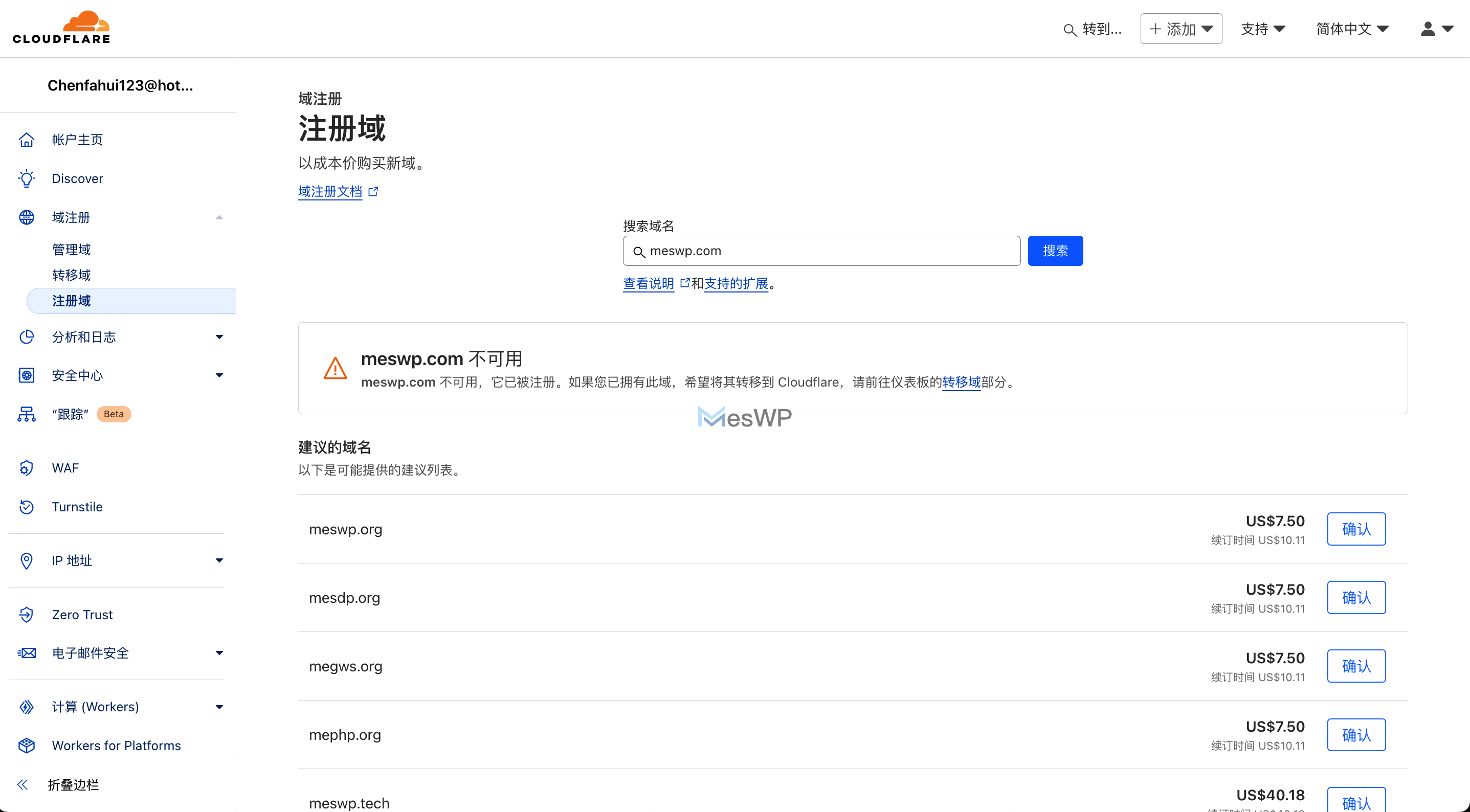1470x812 pixels.
Task: Click the megws.org domain name
Action: tap(345, 666)
